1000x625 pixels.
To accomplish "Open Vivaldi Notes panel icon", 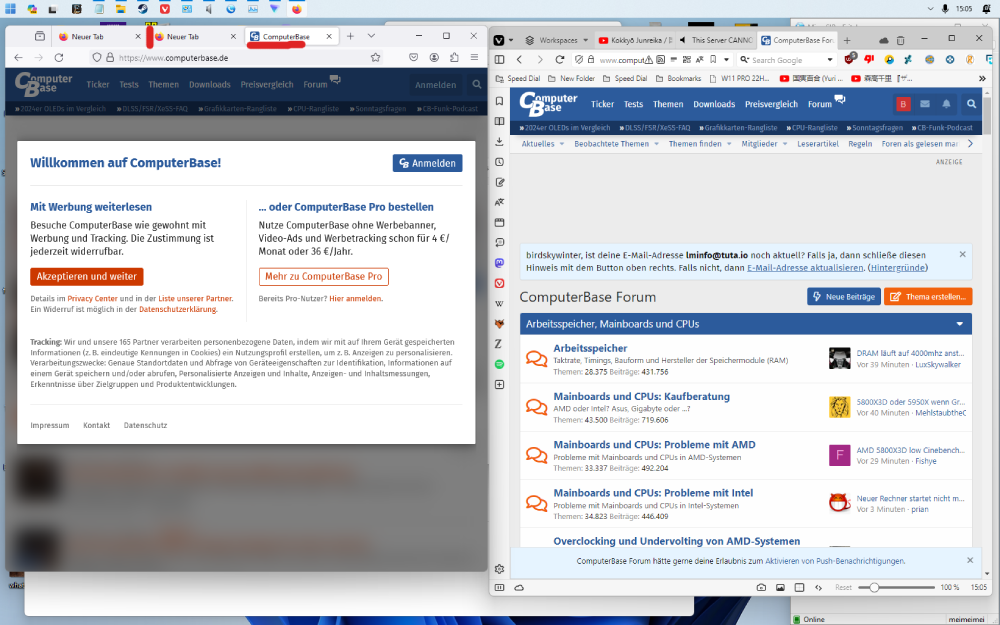I will (x=499, y=182).
